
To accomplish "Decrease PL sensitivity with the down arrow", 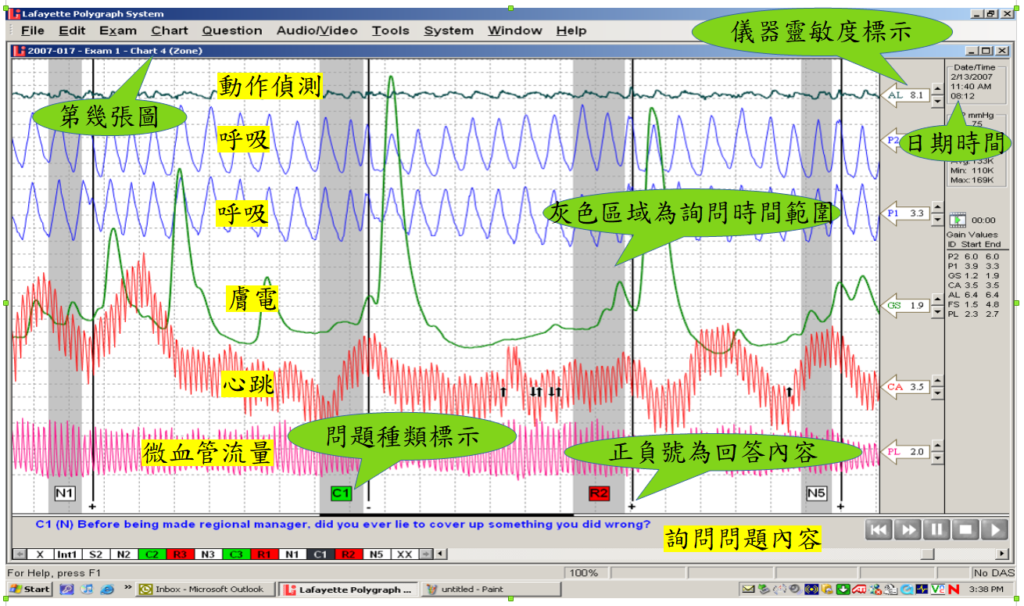I will coord(937,457).
